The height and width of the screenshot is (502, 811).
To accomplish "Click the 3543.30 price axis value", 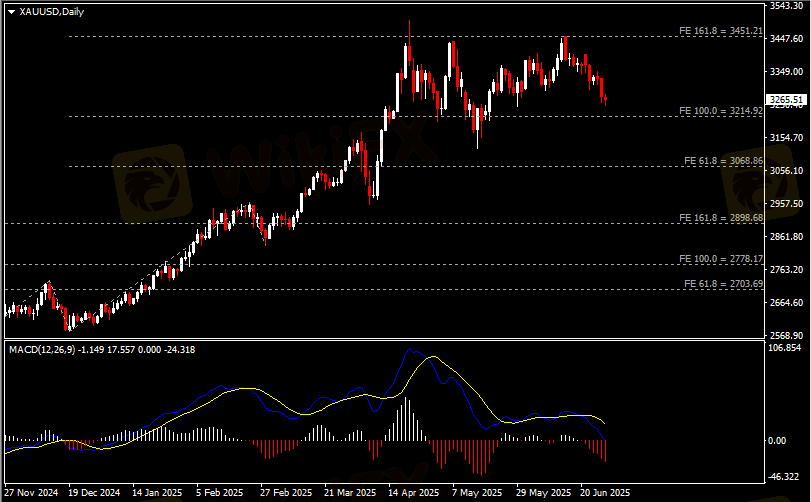I will tap(786, 6).
